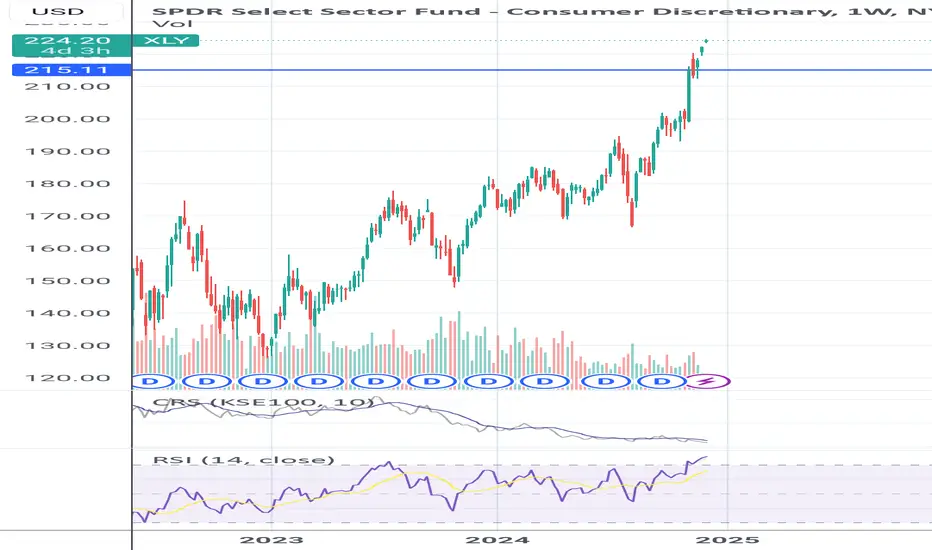Click the 2025 label on the time axis
The width and height of the screenshot is (932, 550).
[728, 540]
